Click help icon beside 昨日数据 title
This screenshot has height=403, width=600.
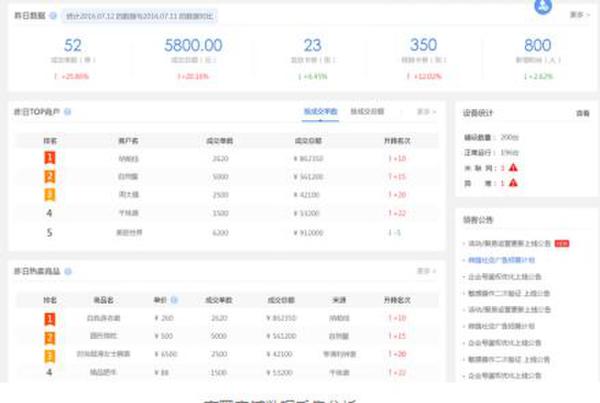pos(53,16)
